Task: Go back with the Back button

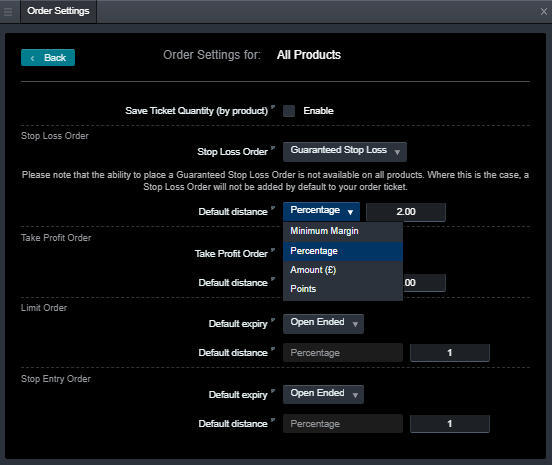Action: 48,57
